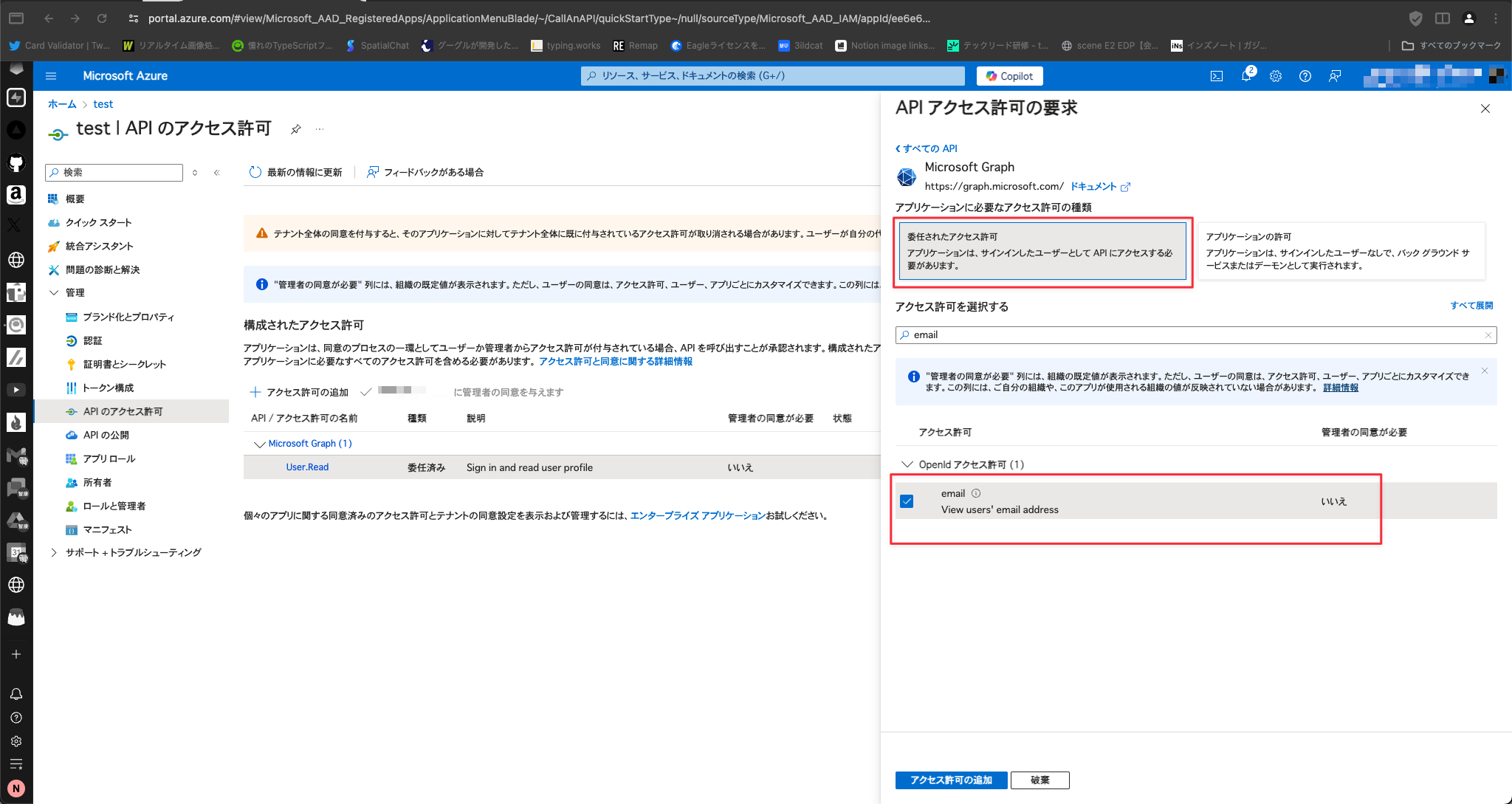The image size is (1512, 804).
Task: Collapse the 管理 section in sidebar
Action: pyautogui.click(x=54, y=293)
